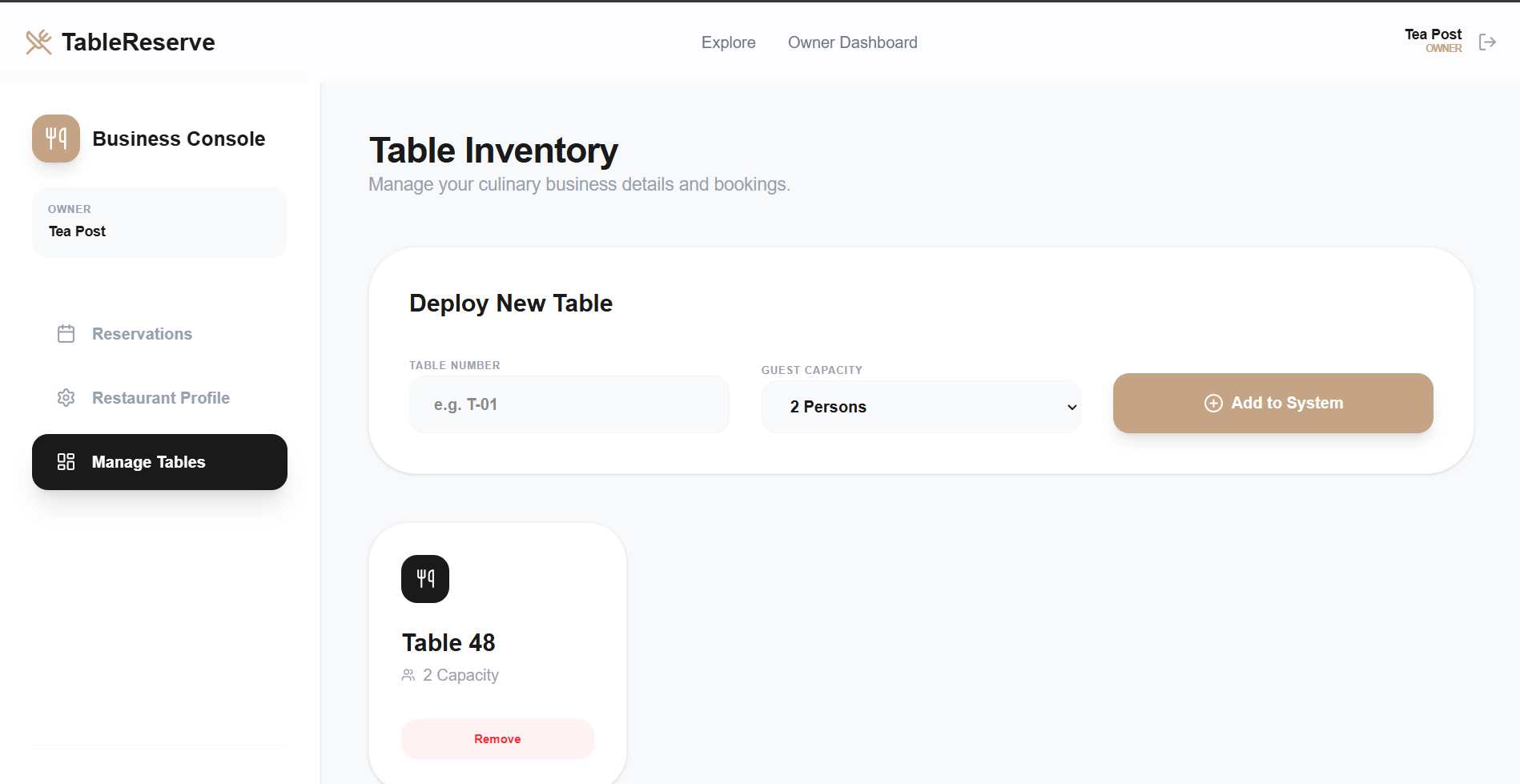Click the TableReserve crossed utensils logo icon
1520x784 pixels.
click(38, 42)
